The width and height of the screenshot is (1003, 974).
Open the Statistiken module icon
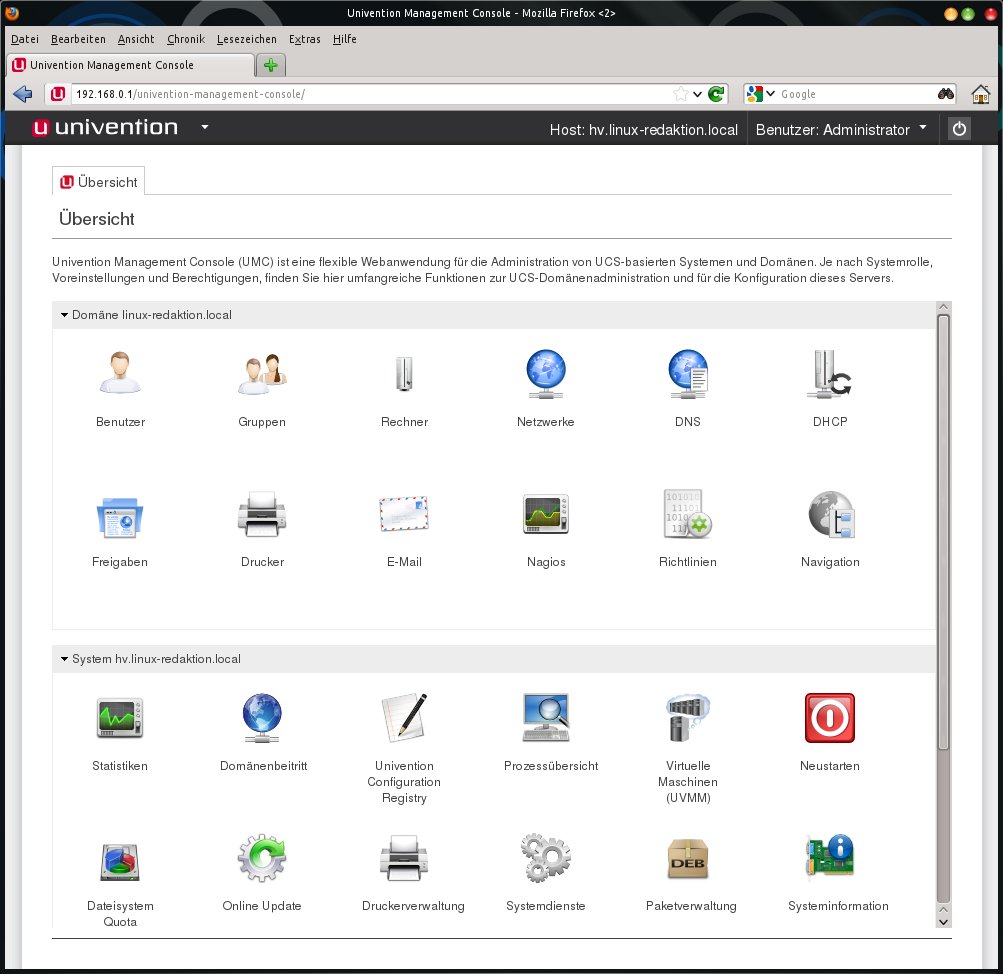tap(120, 718)
